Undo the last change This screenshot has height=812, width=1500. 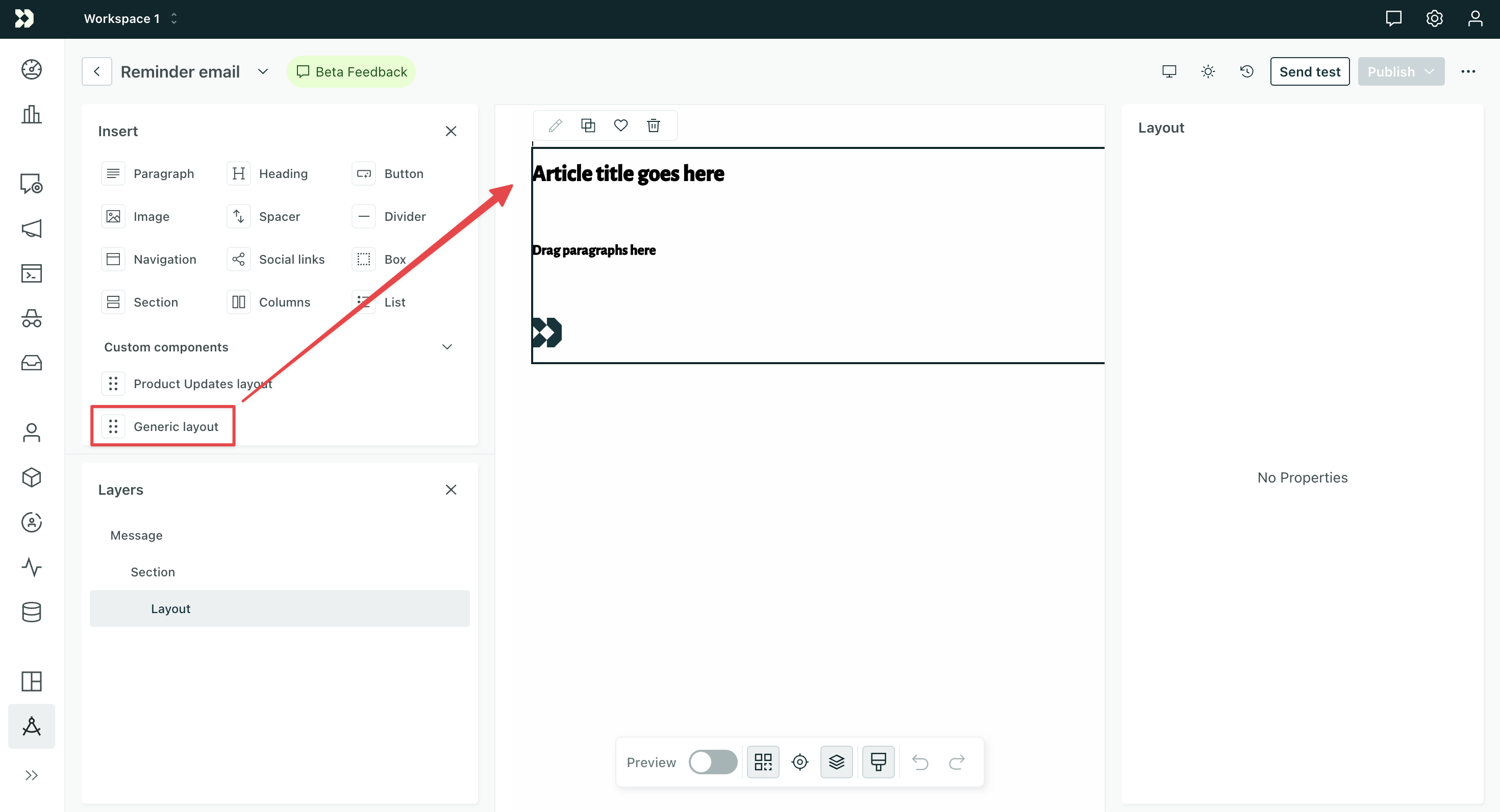(920, 762)
